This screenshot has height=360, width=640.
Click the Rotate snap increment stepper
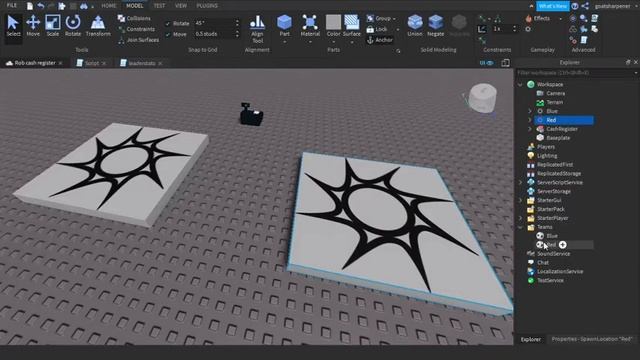[x=237, y=22]
